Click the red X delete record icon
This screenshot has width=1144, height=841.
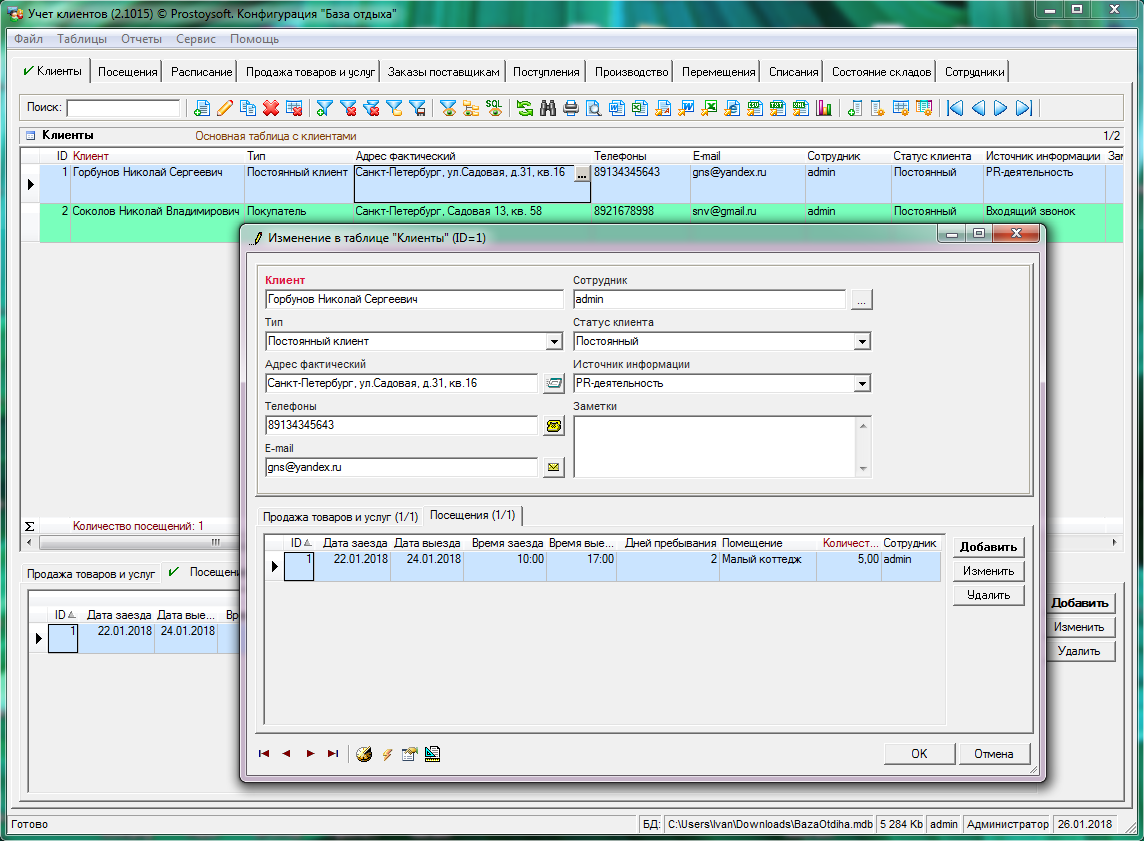(271, 108)
